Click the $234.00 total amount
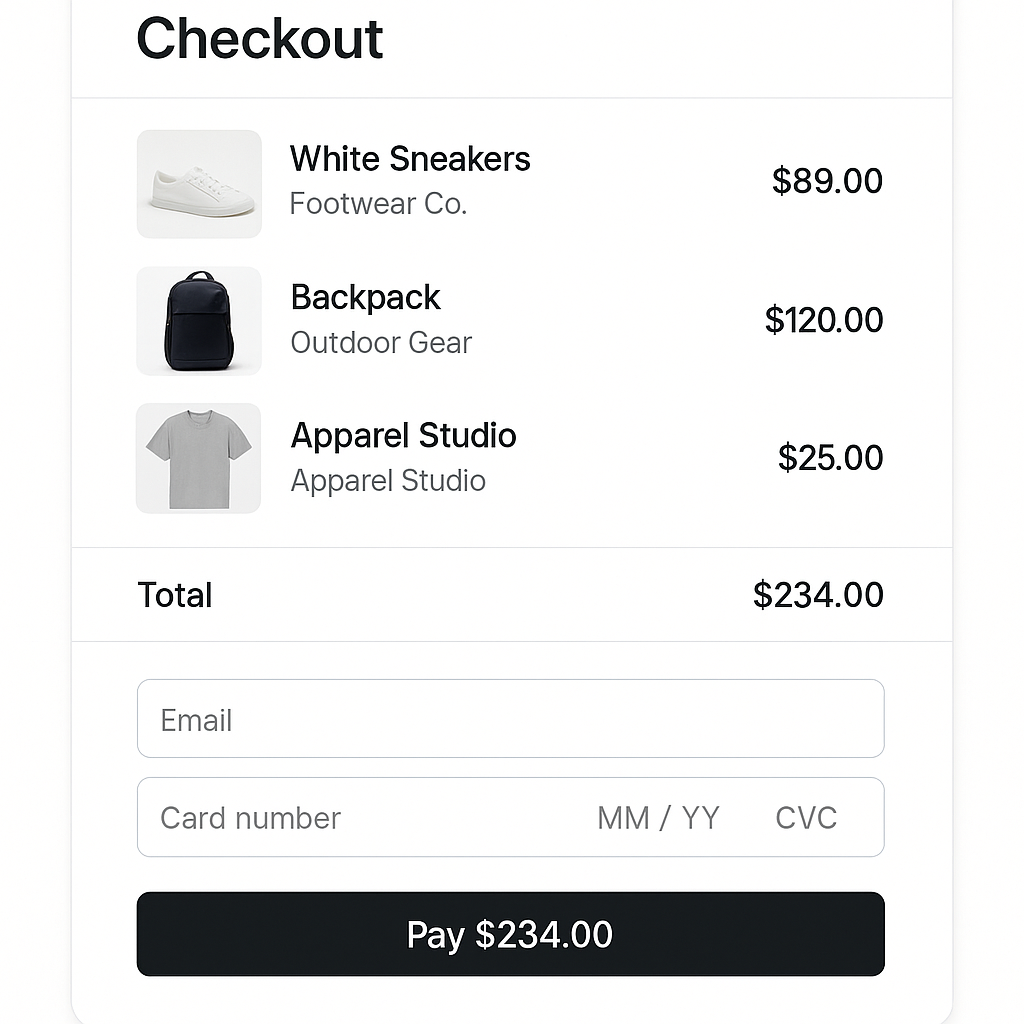This screenshot has width=1024, height=1024. click(818, 594)
